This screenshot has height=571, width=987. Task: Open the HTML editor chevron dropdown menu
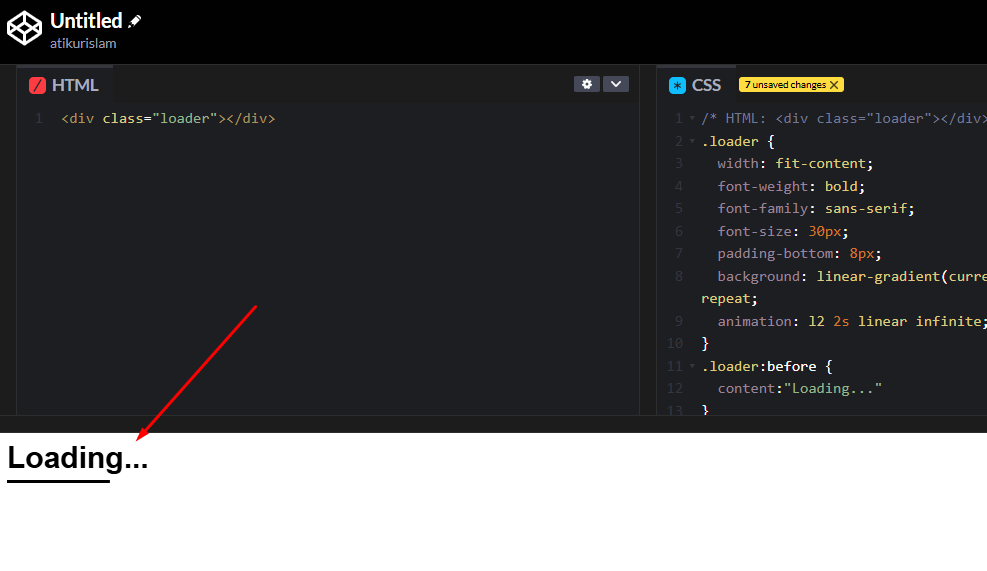[x=616, y=84]
